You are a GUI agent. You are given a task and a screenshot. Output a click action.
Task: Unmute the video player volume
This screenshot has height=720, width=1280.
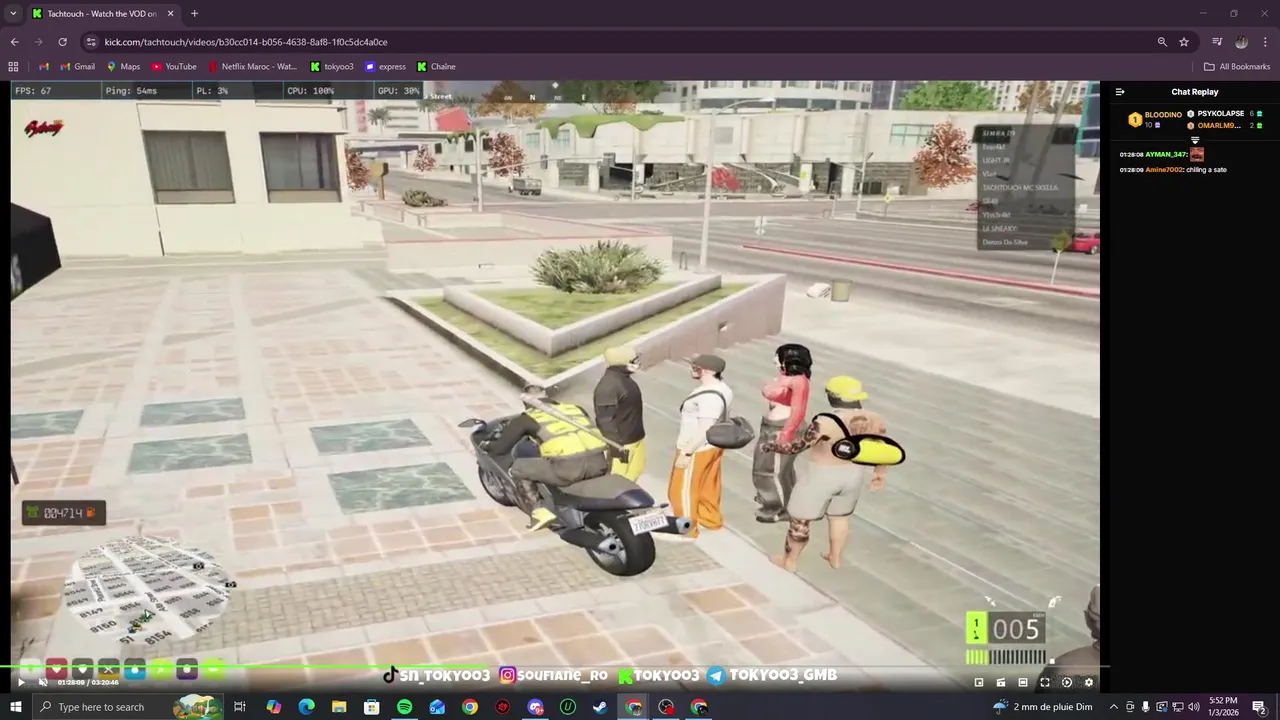[43, 682]
